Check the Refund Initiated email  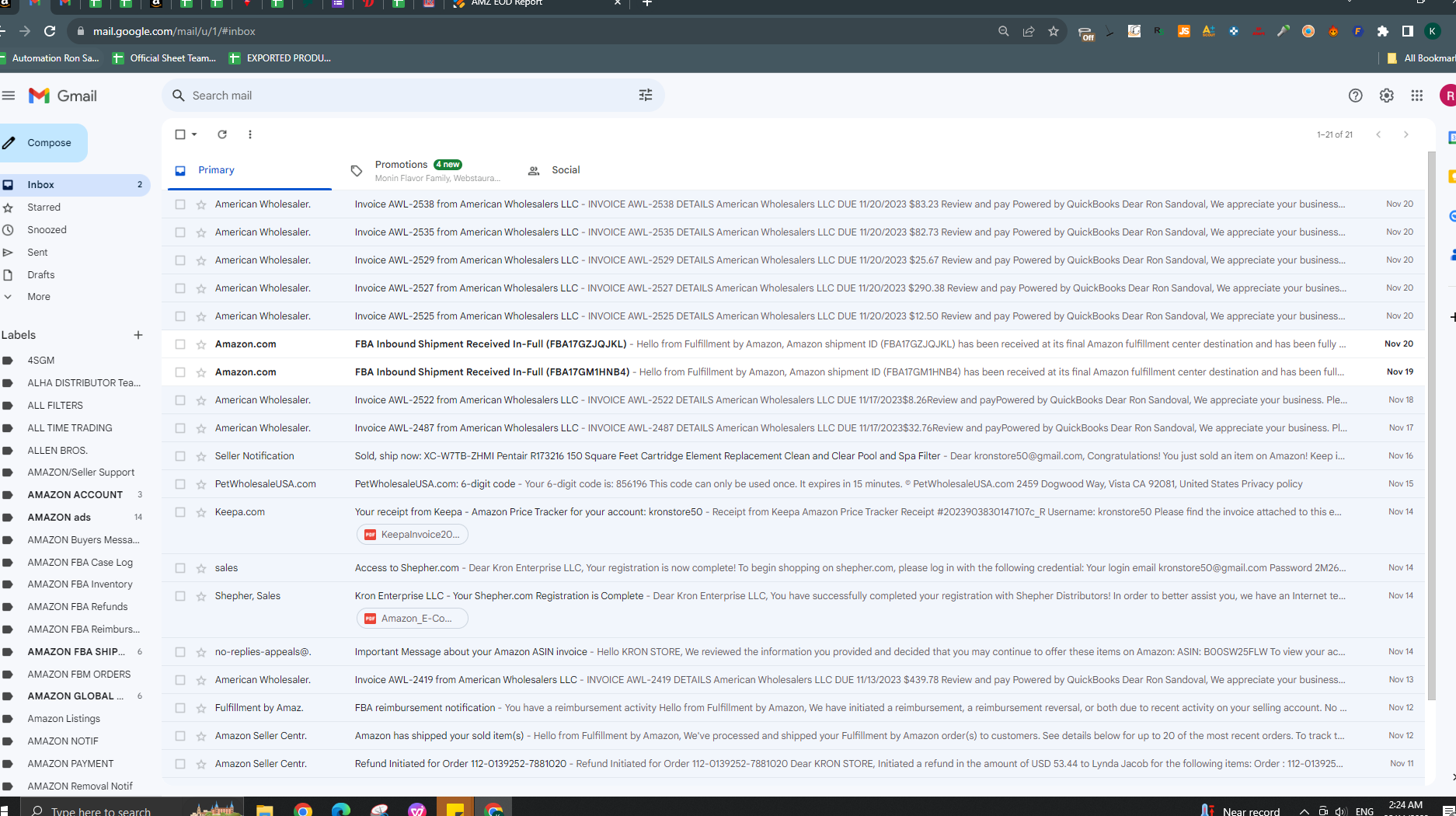click(x=180, y=764)
